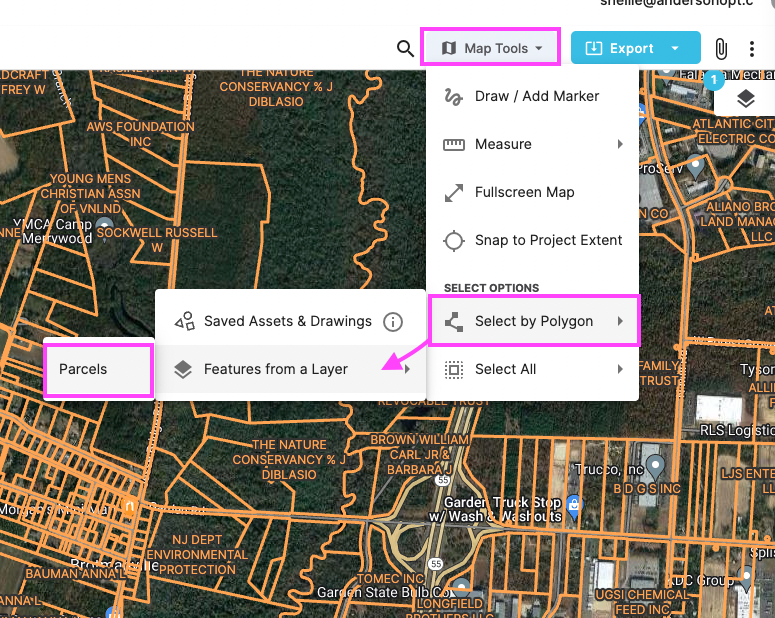Choose Features from a Layer

(290, 369)
